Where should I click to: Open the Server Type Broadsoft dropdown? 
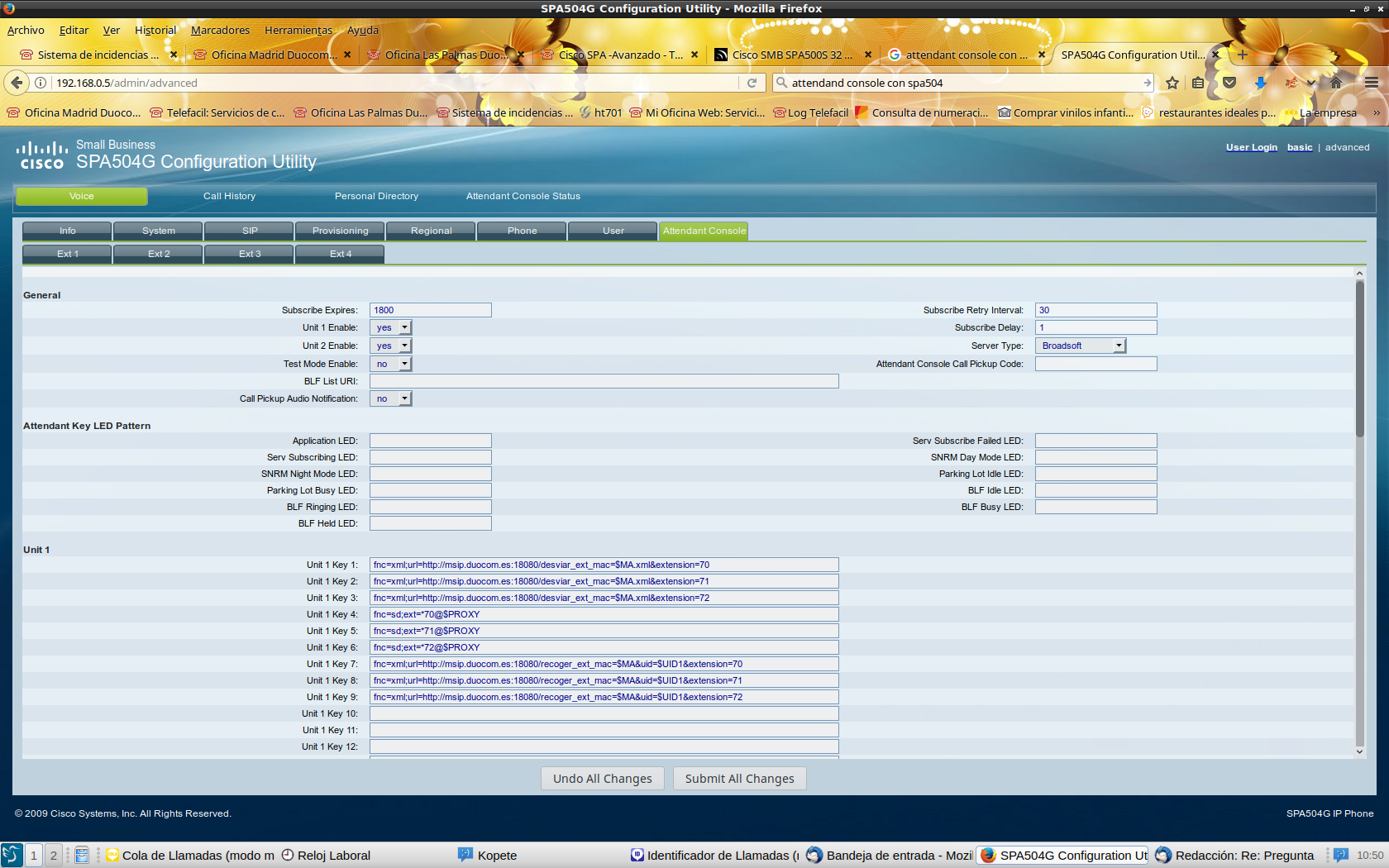pyautogui.click(x=1081, y=346)
